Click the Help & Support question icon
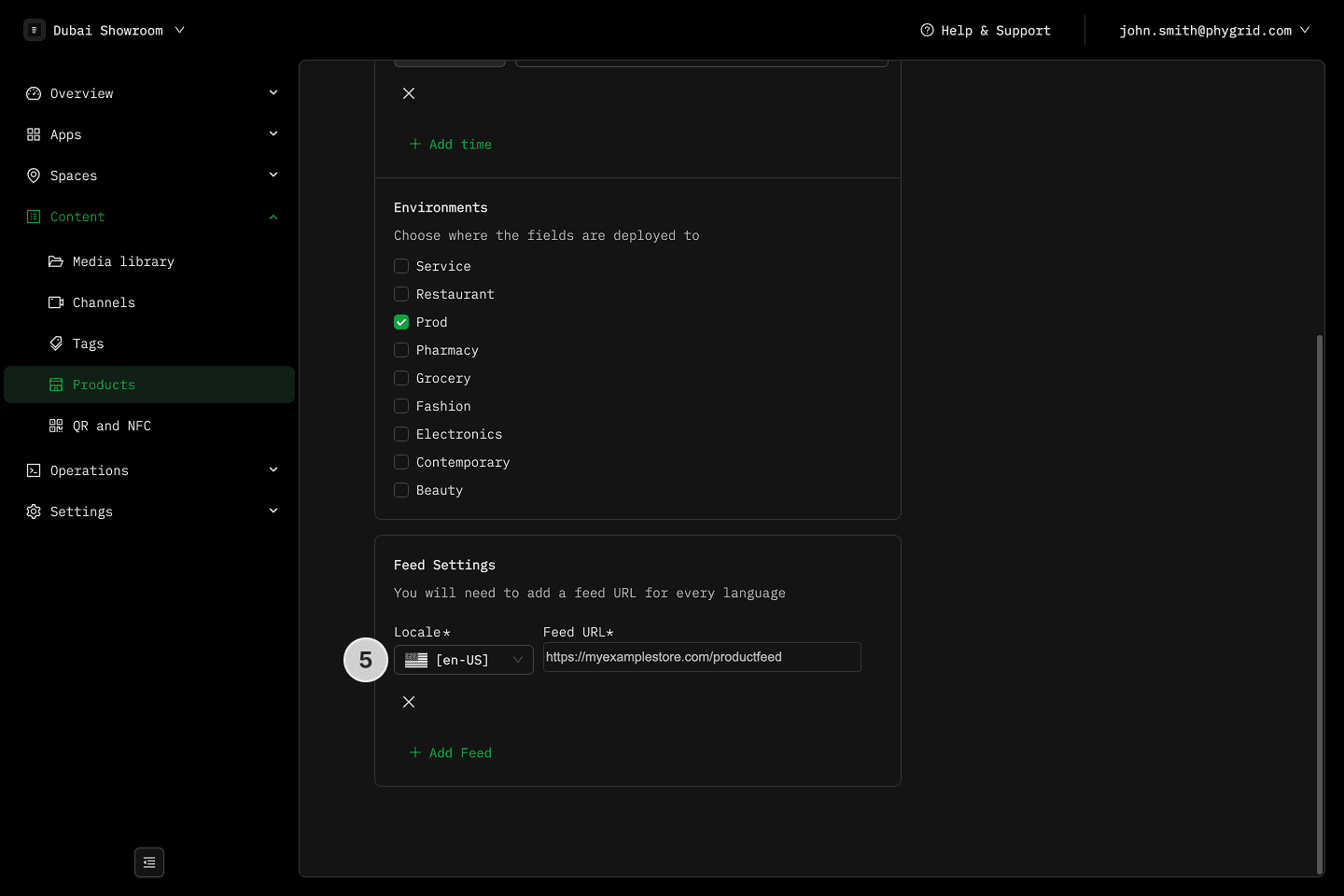The height and width of the screenshot is (896, 1344). [x=927, y=30]
